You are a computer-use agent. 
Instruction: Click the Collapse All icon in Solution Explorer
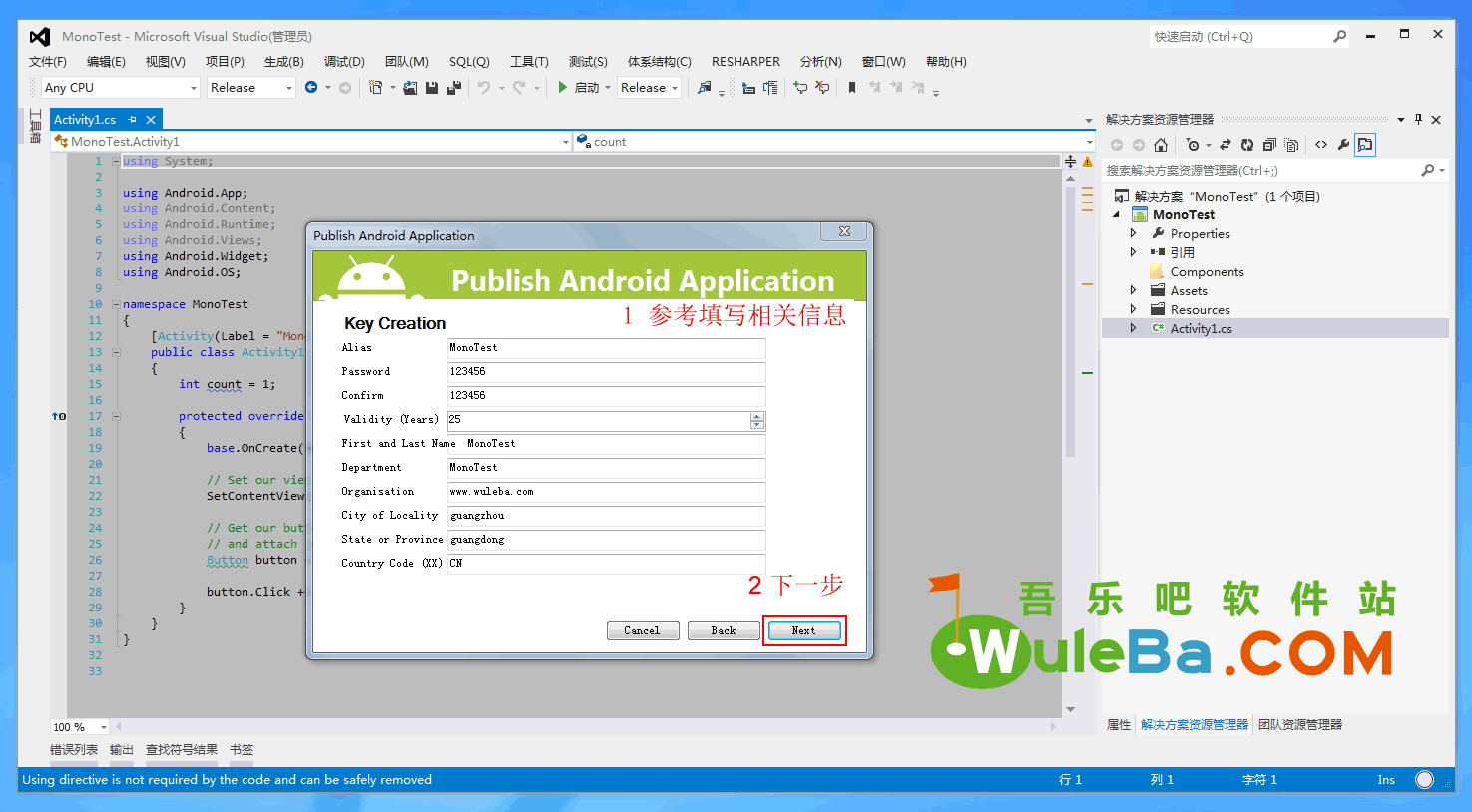(x=1268, y=145)
